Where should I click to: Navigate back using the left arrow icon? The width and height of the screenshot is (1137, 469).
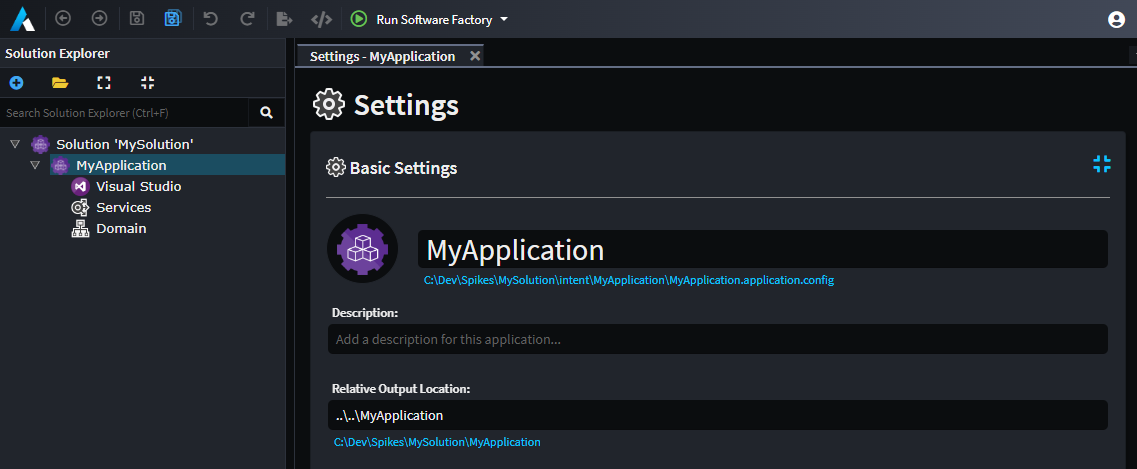coord(63,19)
